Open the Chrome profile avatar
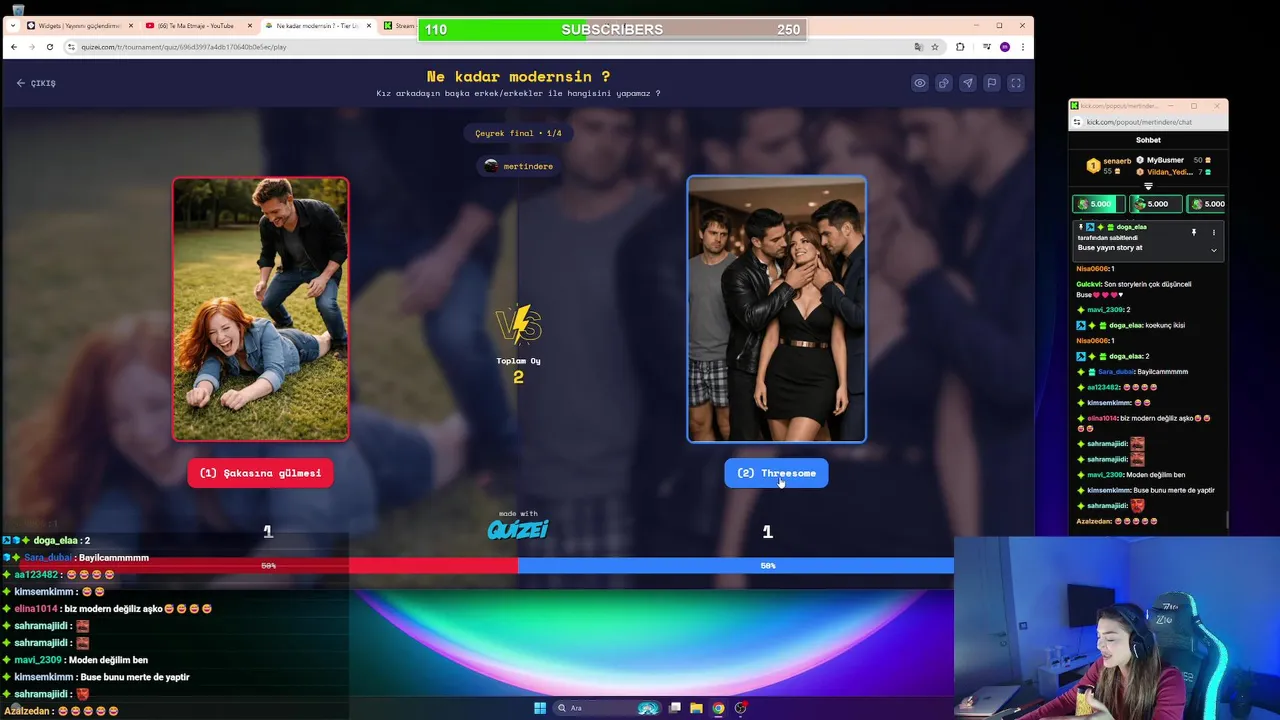Image resolution: width=1280 pixels, height=720 pixels. [x=1005, y=47]
